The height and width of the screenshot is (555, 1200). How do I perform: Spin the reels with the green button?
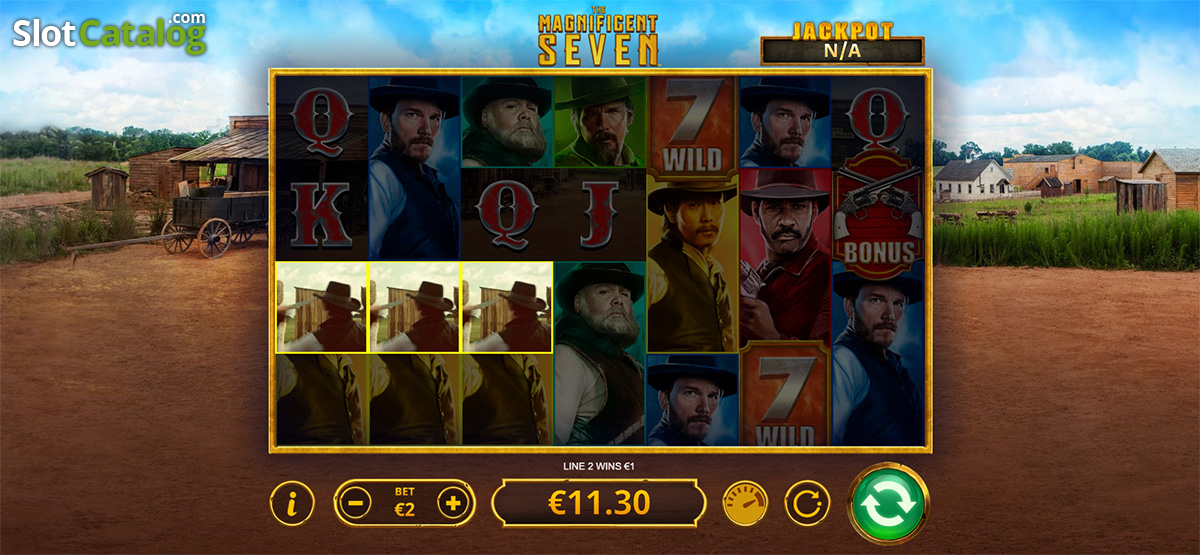pyautogui.click(x=888, y=504)
